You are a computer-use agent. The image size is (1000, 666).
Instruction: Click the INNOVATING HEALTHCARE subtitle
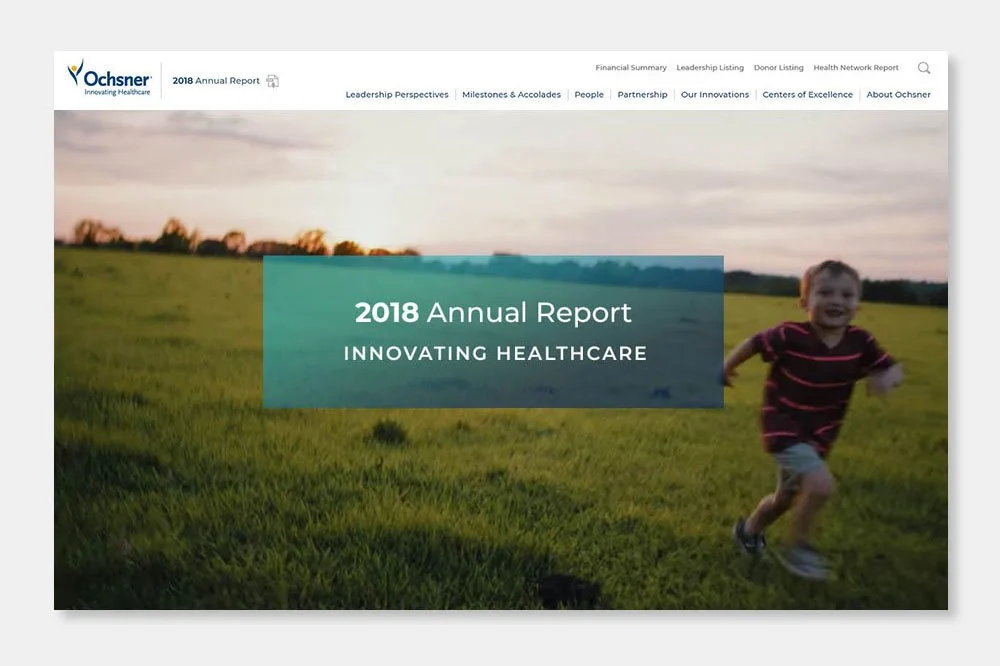coord(494,353)
